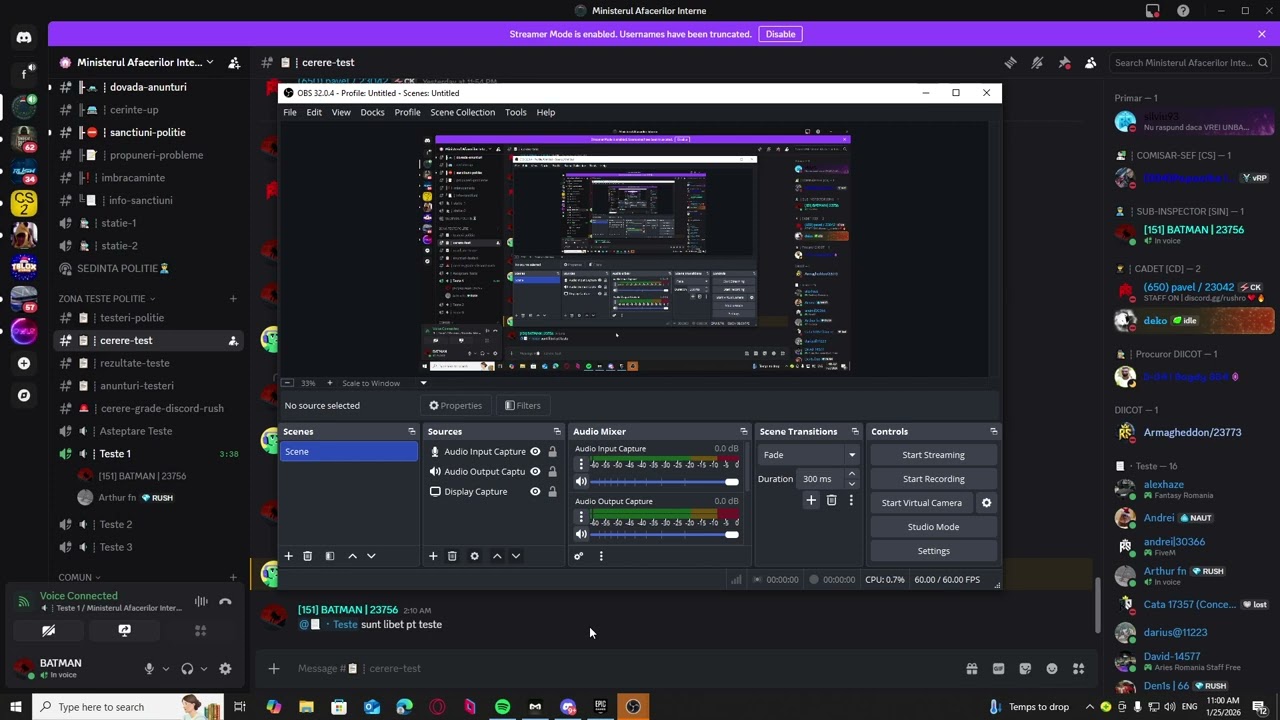Open Discord threads icon in channel header
This screenshot has height=720, width=1280.
tap(1011, 62)
